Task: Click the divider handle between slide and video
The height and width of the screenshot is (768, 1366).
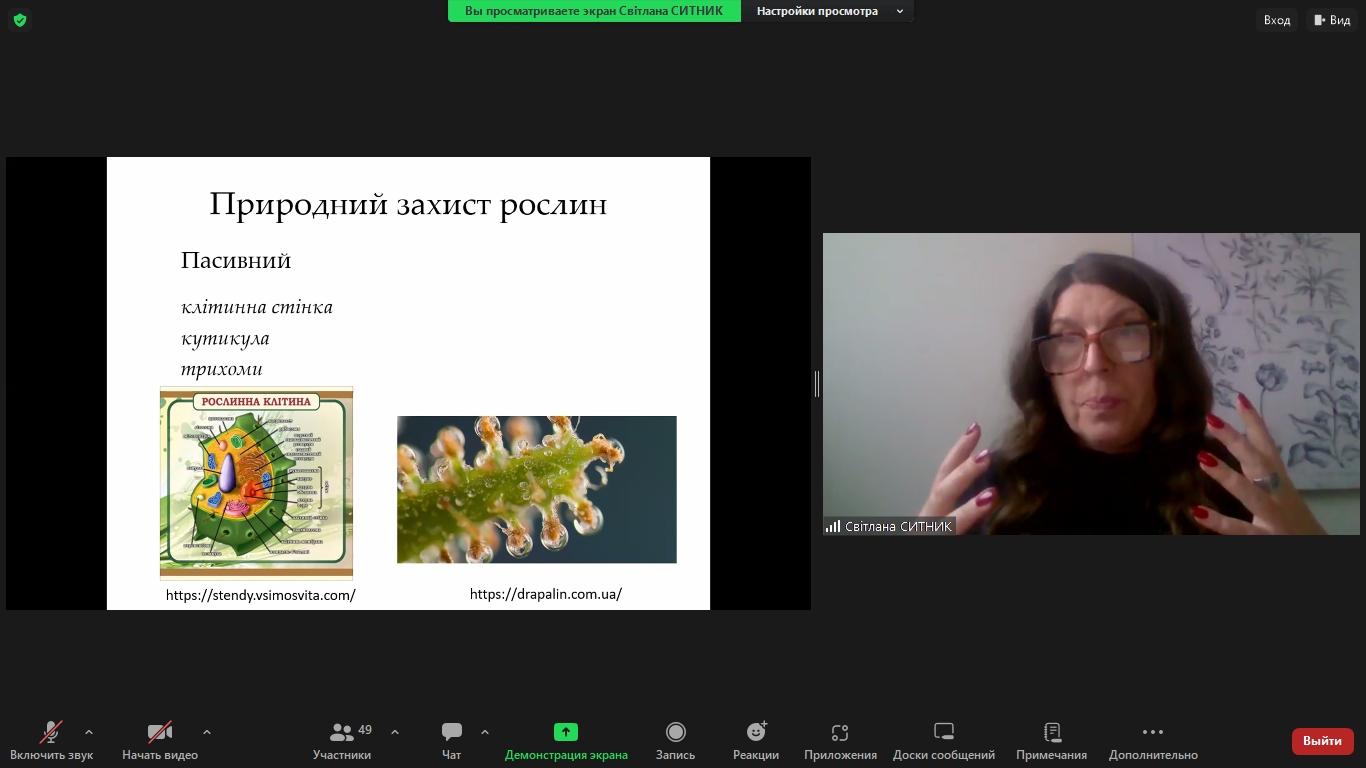Action: click(817, 383)
